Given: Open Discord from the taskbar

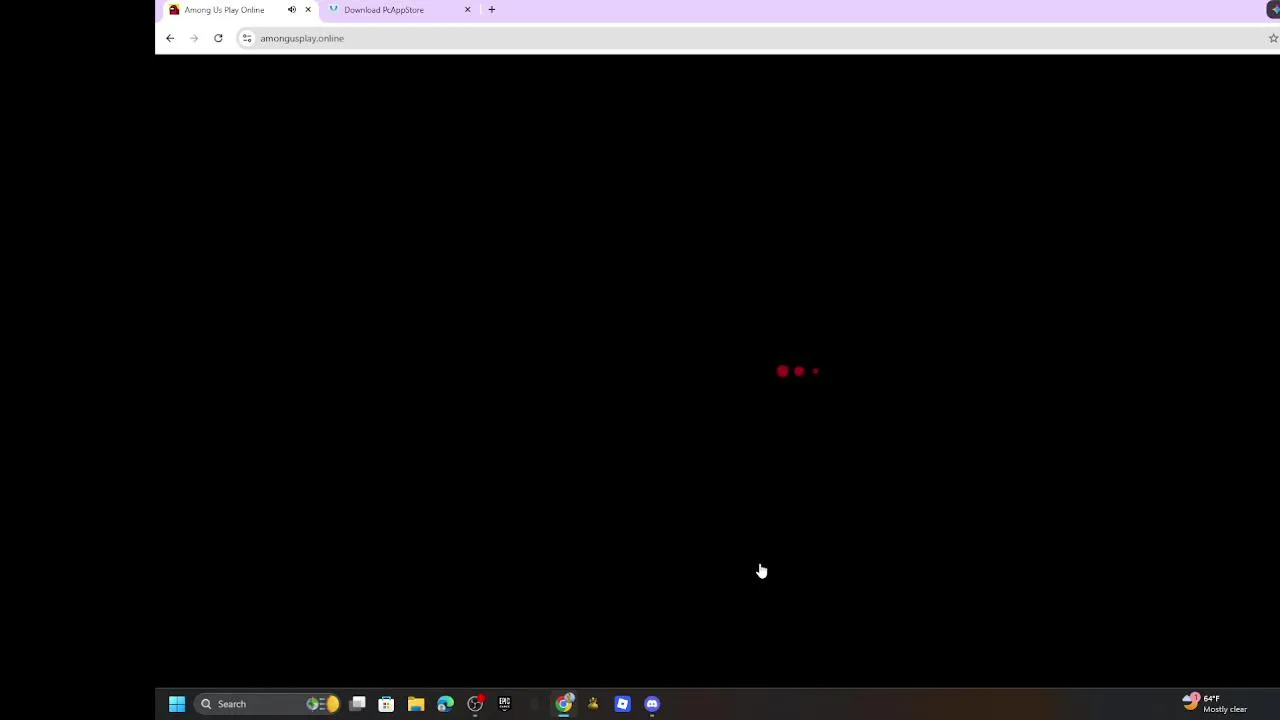Looking at the screenshot, I should tap(652, 704).
